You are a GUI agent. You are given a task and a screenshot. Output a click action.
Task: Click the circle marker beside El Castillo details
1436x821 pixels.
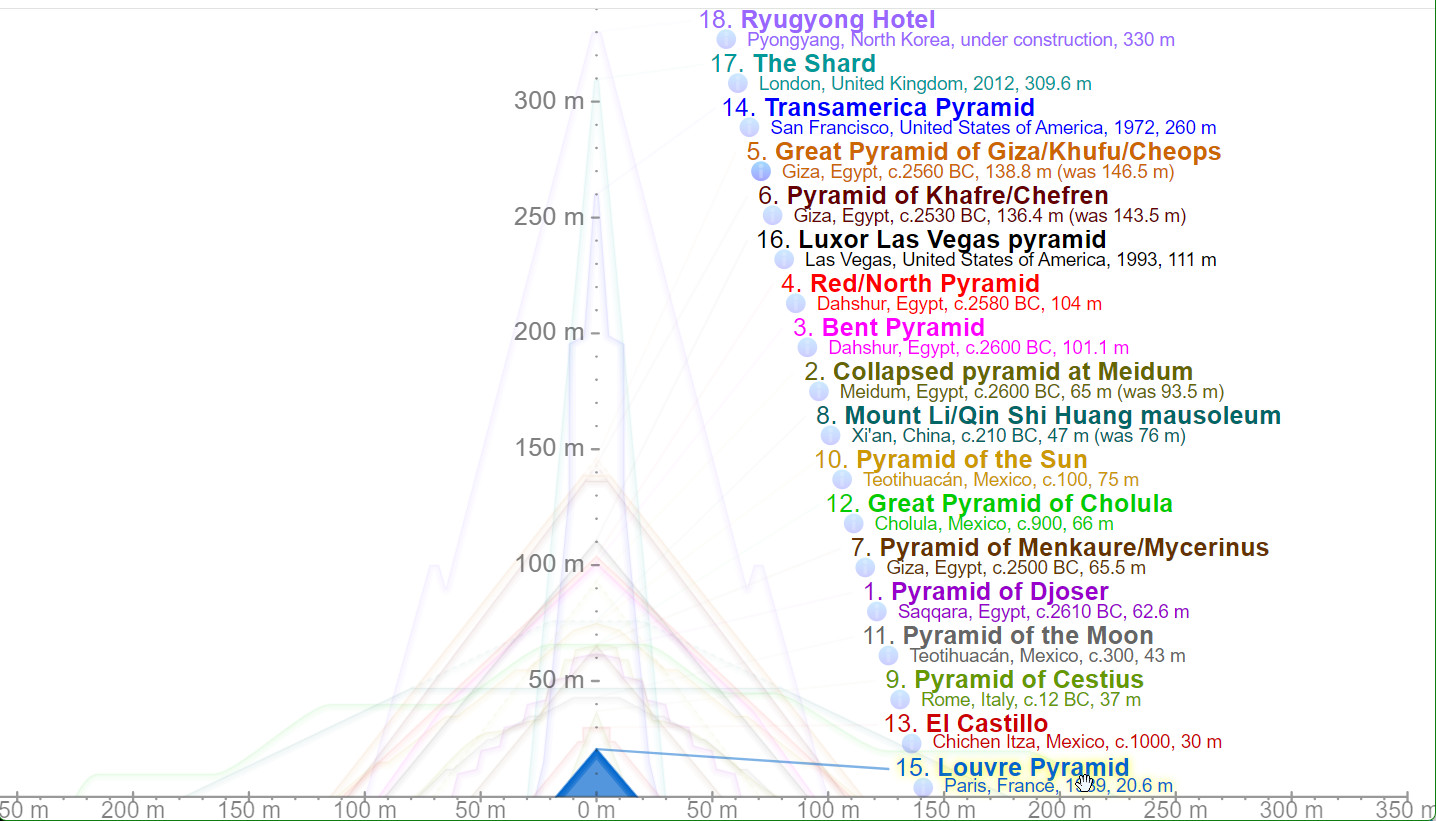(x=911, y=743)
